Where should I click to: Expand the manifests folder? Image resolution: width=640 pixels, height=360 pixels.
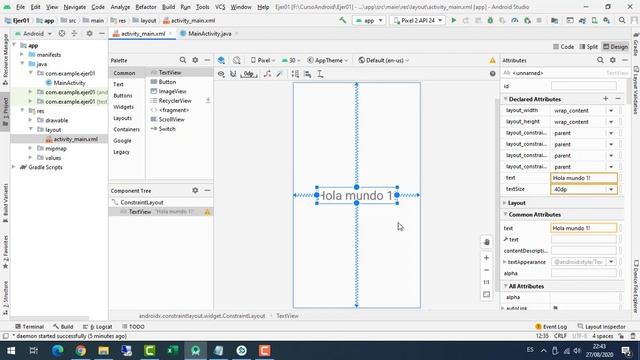22,54
